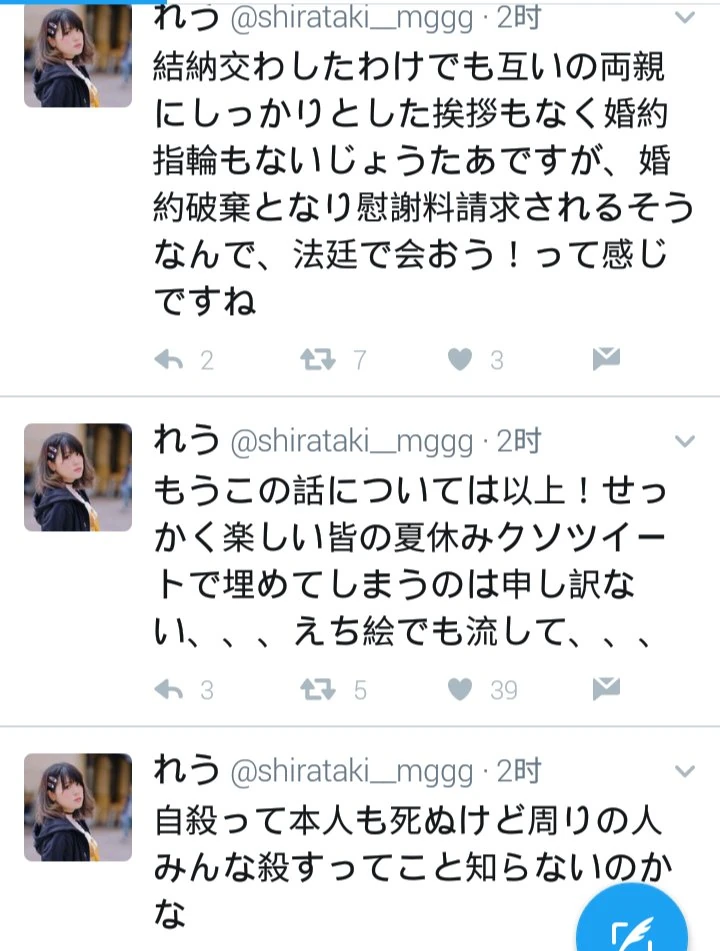Open @shirataki__mggg handle in second tweet

click(x=351, y=442)
